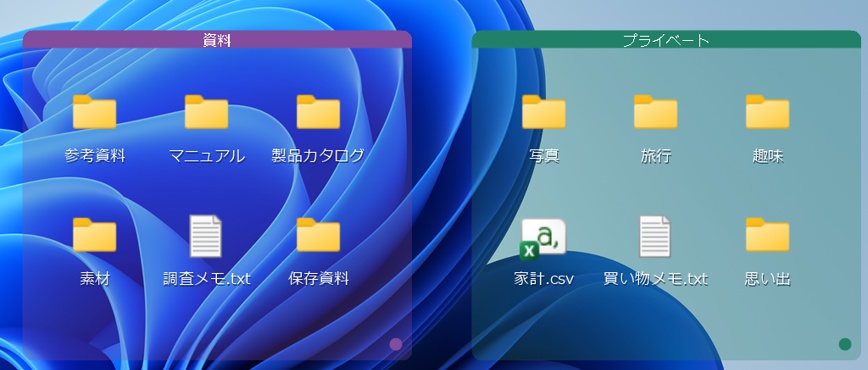
Task: Select the 思い出 label text
Action: [x=768, y=279]
